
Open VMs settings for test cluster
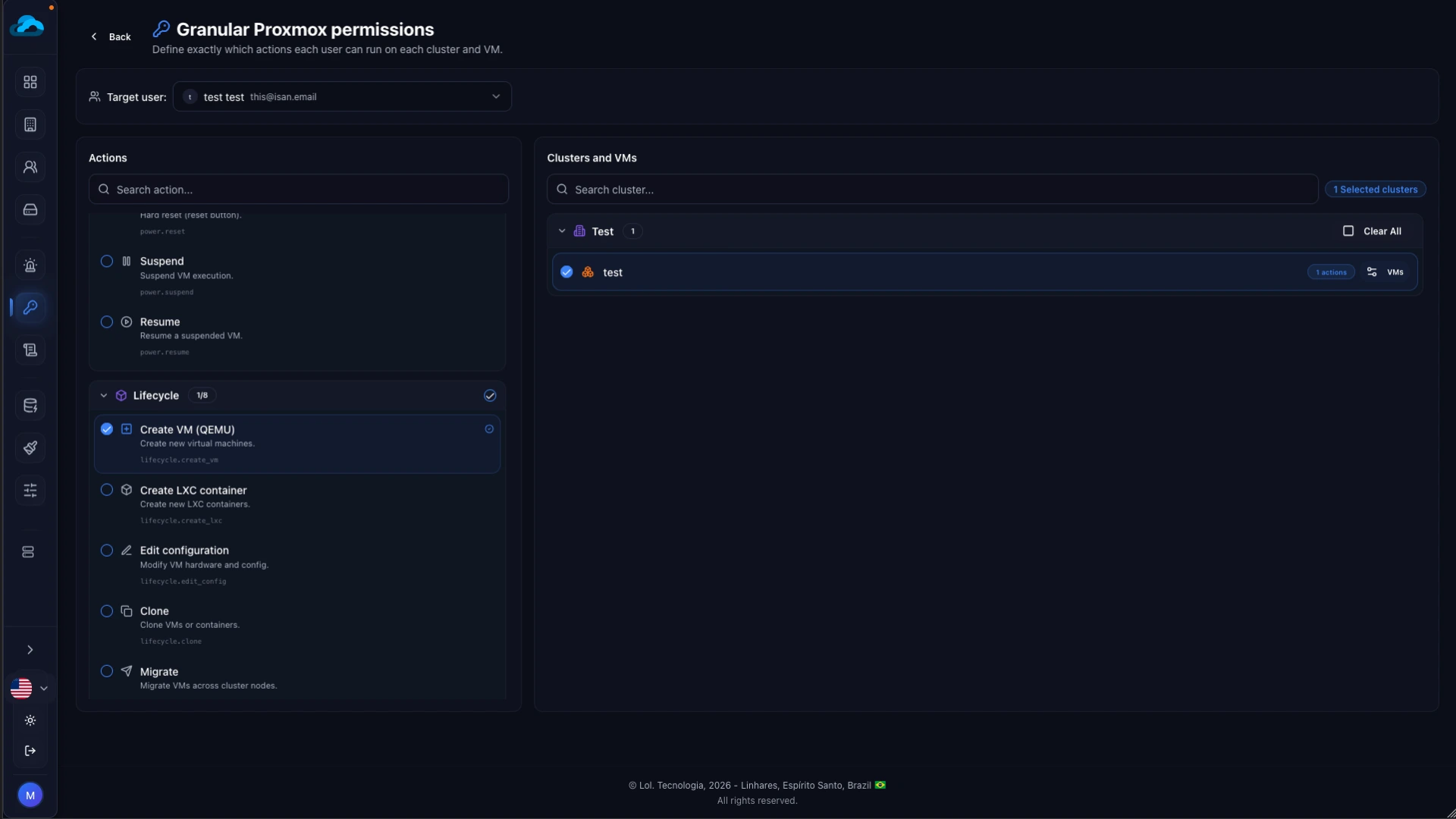pyautogui.click(x=1385, y=272)
